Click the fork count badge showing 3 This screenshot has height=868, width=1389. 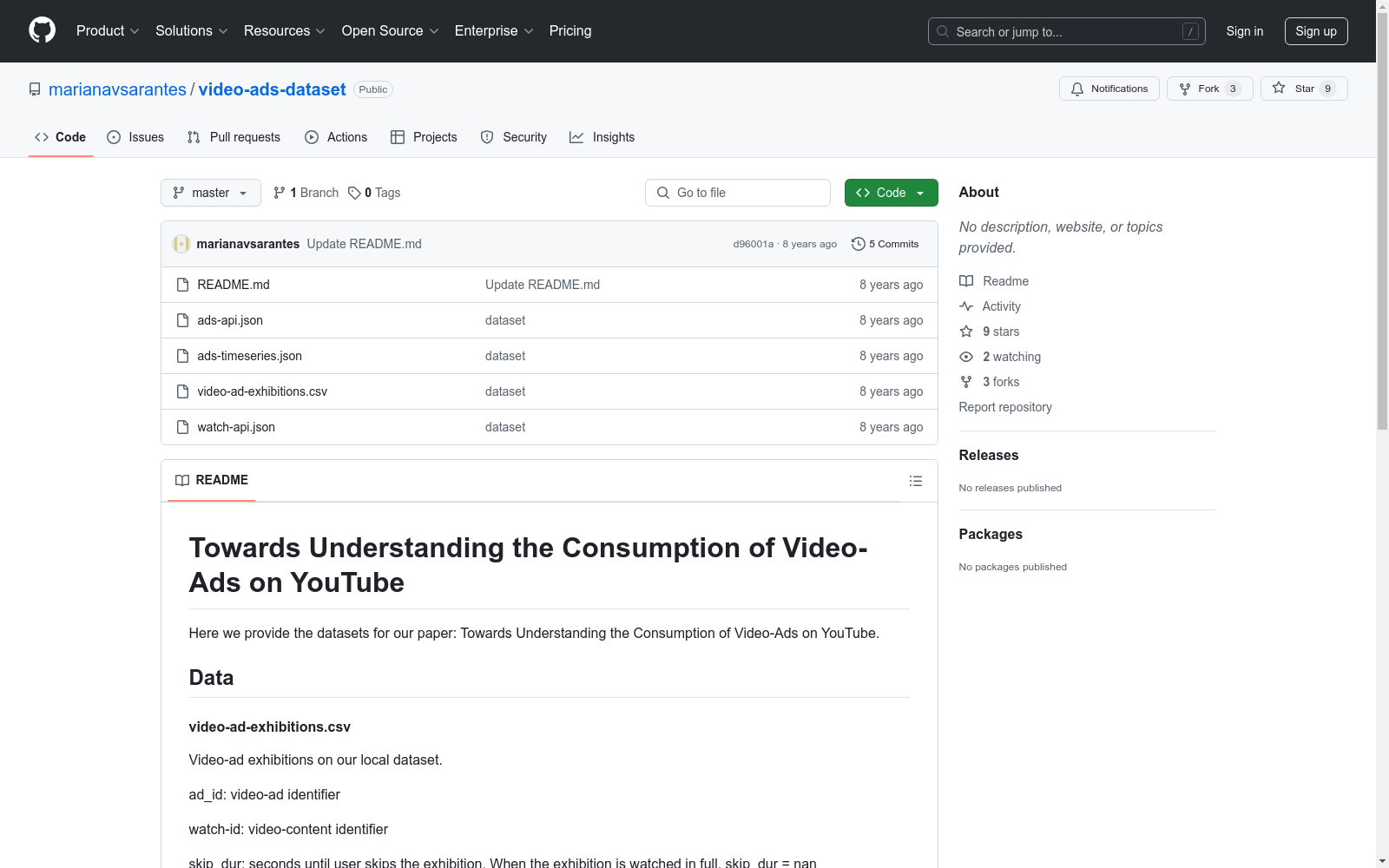[1233, 89]
